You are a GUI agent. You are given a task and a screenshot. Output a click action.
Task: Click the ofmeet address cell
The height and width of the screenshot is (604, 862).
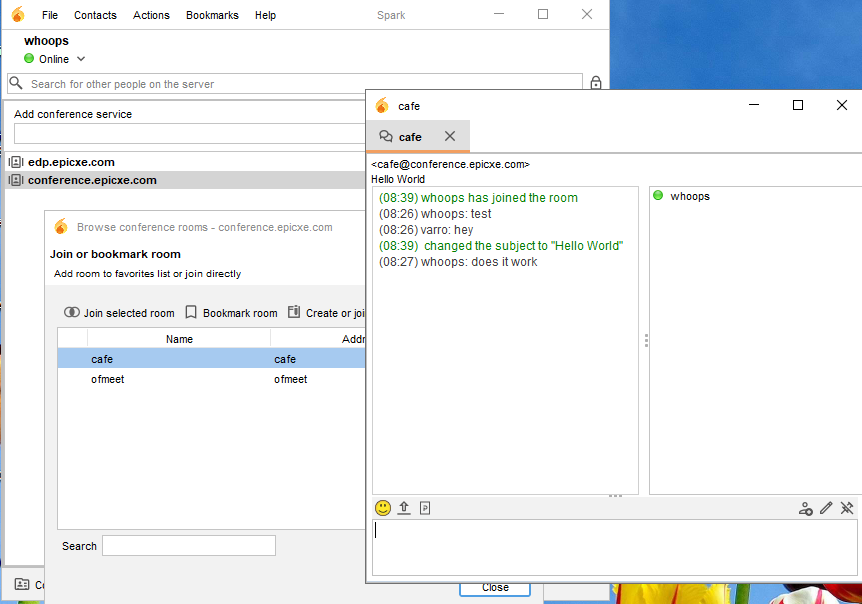pos(290,379)
